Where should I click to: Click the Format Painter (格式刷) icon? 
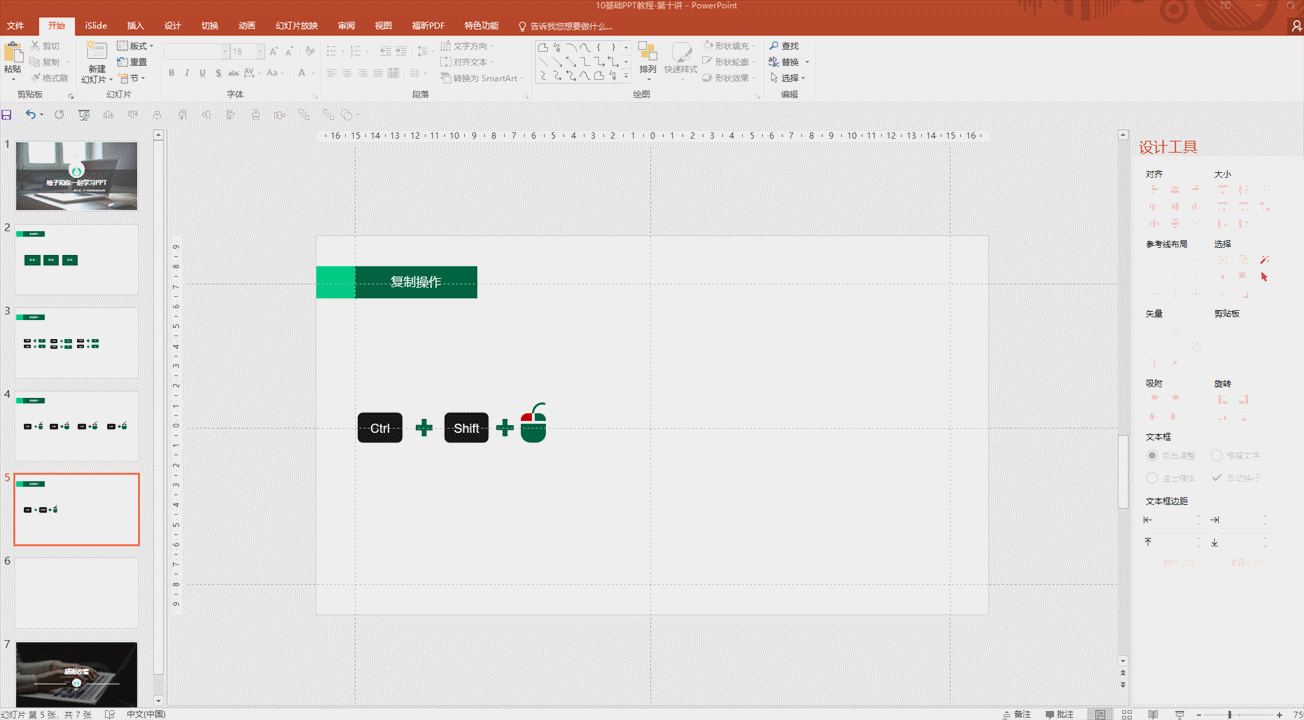pyautogui.click(x=36, y=78)
